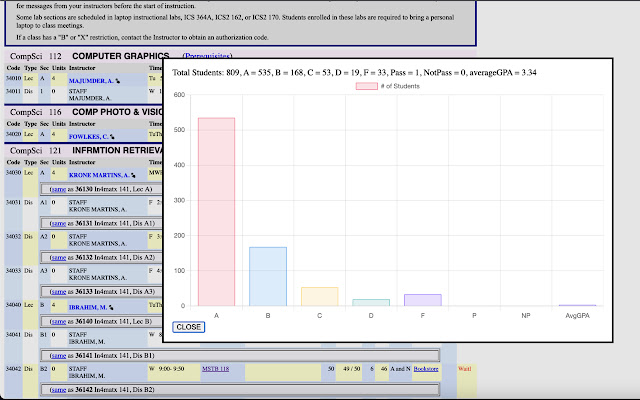The height and width of the screenshot is (400, 640).
Task: Click course code 34031
Action: tap(13, 202)
